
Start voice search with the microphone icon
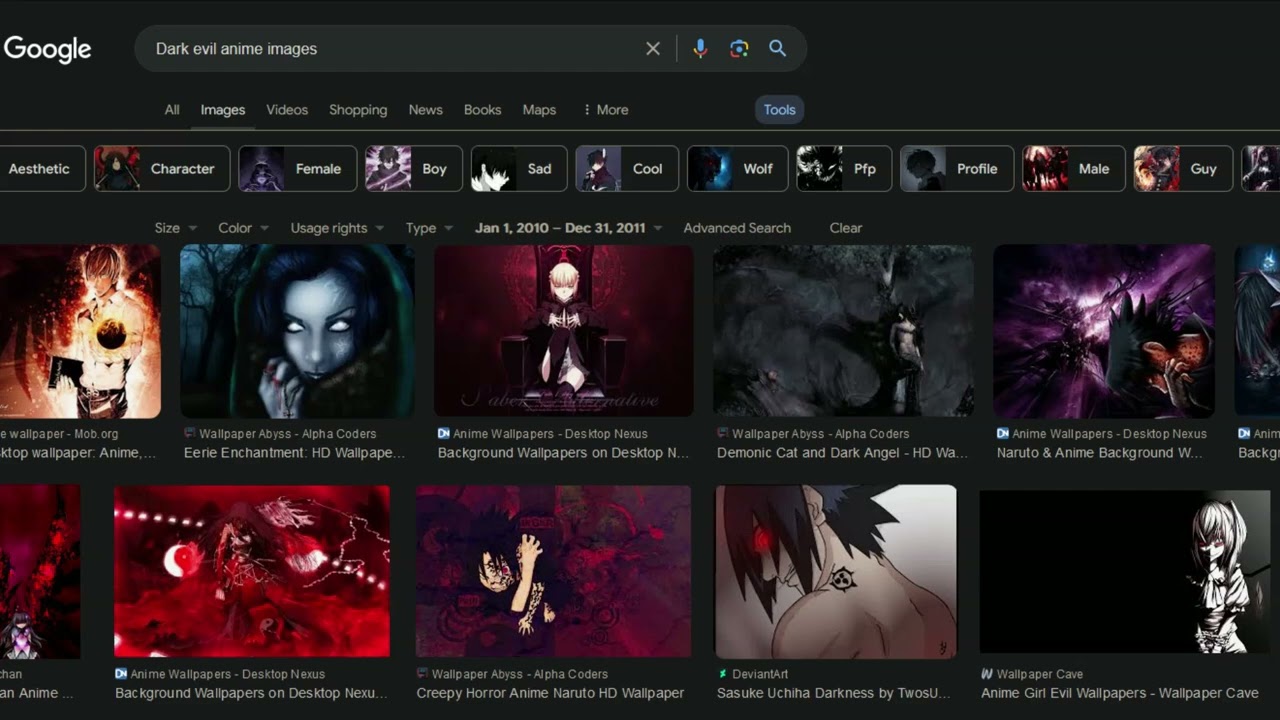click(700, 49)
